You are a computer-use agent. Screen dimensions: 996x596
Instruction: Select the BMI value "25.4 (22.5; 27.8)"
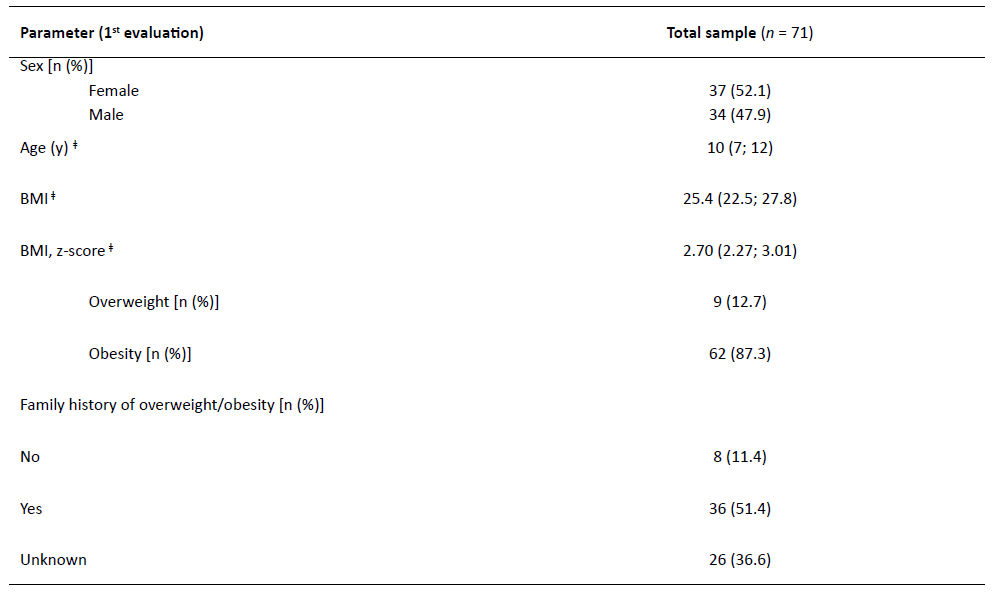pyautogui.click(x=739, y=199)
